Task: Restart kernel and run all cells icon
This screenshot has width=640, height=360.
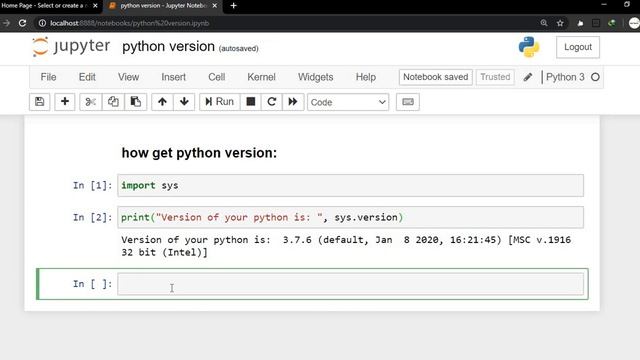Action: click(293, 102)
